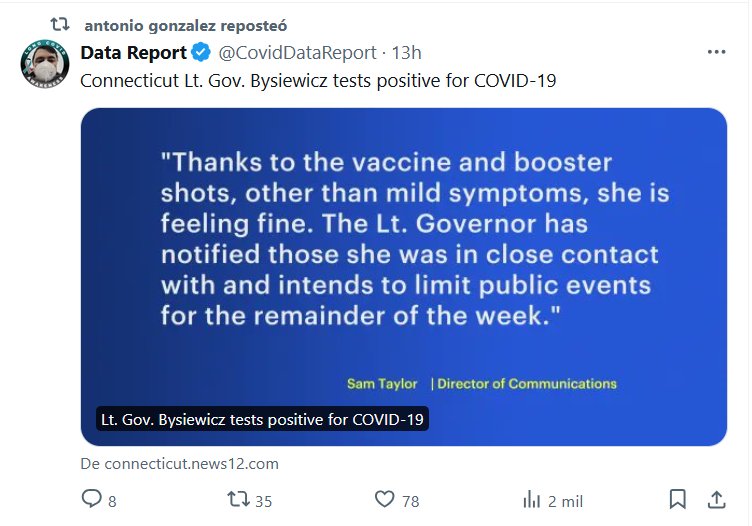
Task: Open the share tweet icon
Action: click(716, 498)
